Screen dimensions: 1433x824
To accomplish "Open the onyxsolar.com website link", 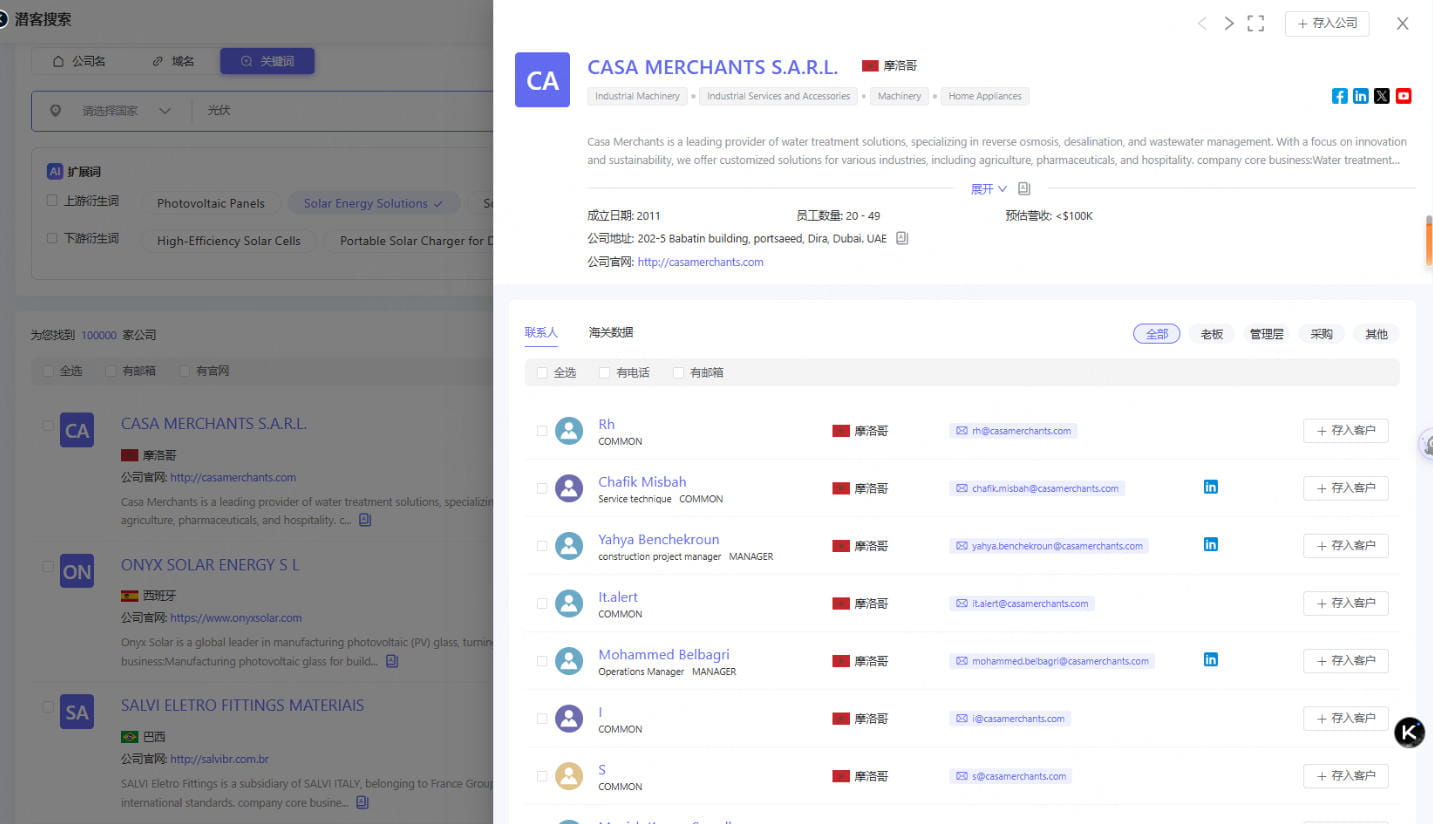I will coord(236,618).
